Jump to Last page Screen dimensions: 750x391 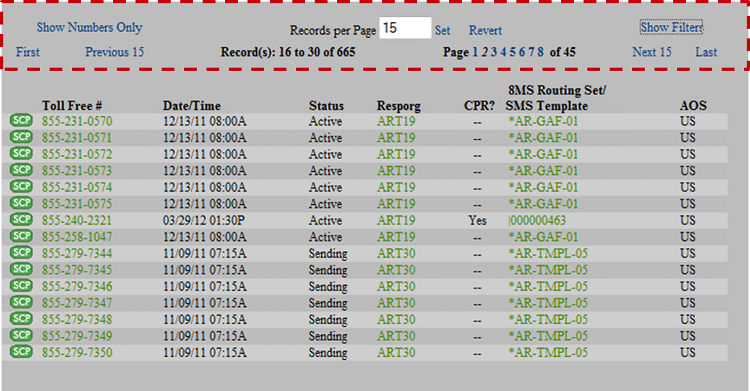point(706,52)
